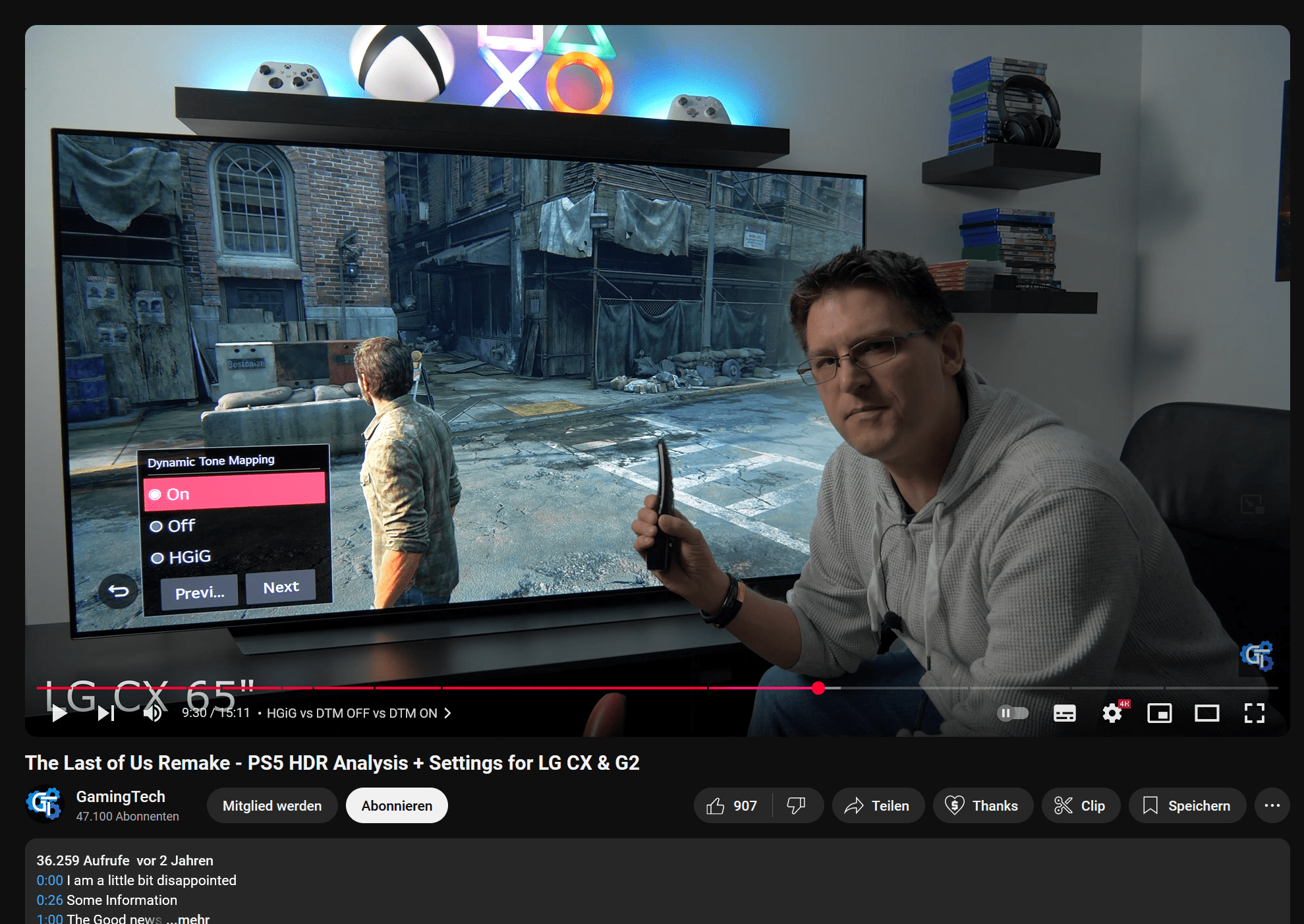Play the video
Image resolution: width=1304 pixels, height=924 pixels.
click(59, 713)
